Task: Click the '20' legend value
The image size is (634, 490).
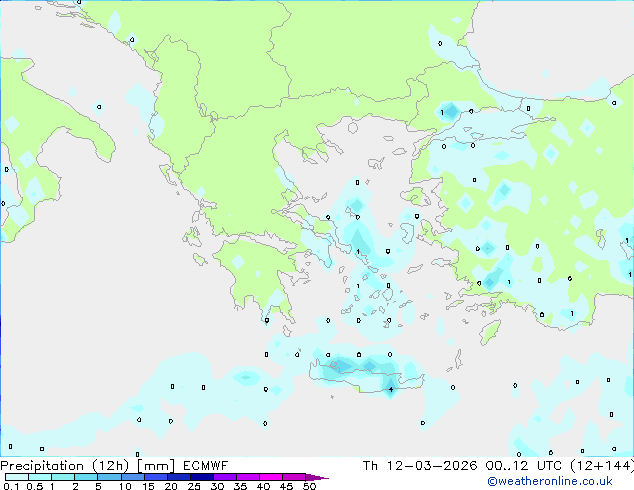Action: [x=171, y=486]
